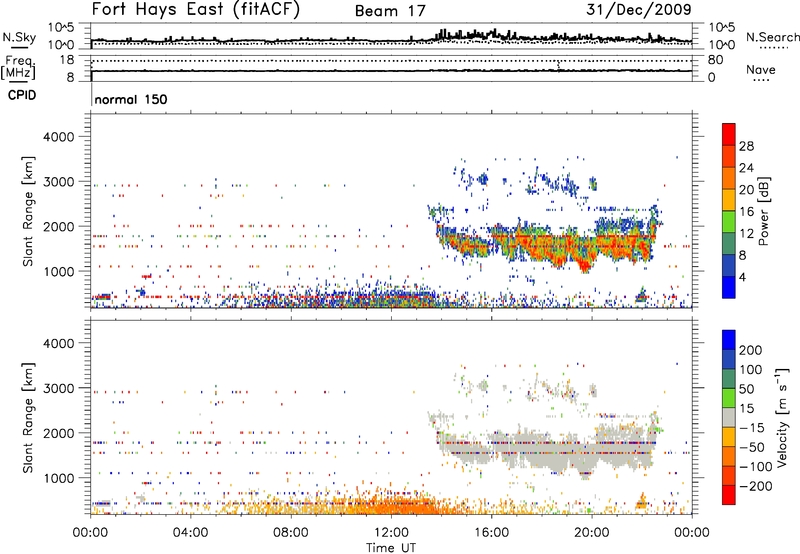The image size is (800, 554).
Task: Select the "Freq. [MHz]" axis label
Action: [x=19, y=68]
